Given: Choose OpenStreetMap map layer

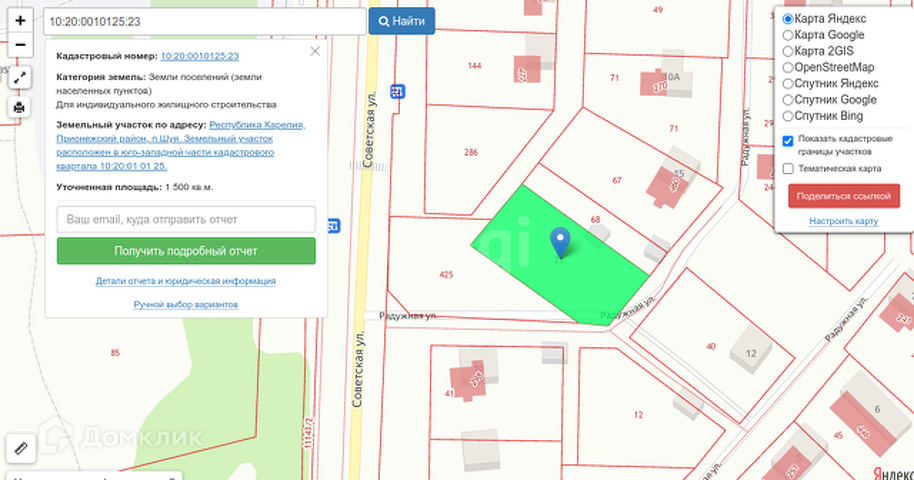Looking at the screenshot, I should 788,68.
